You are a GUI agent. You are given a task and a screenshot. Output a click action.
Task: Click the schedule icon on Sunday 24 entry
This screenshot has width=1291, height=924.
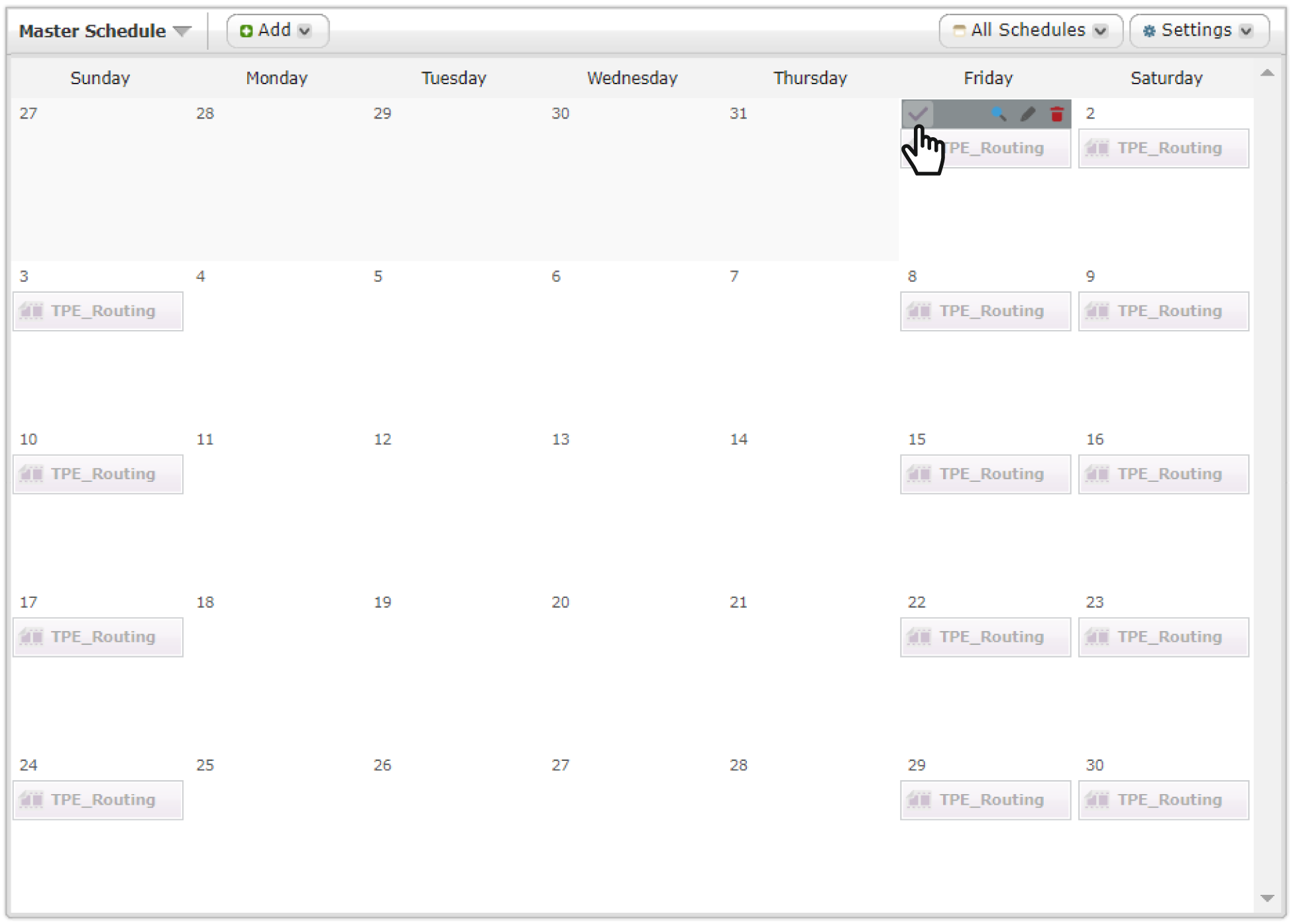(x=32, y=800)
